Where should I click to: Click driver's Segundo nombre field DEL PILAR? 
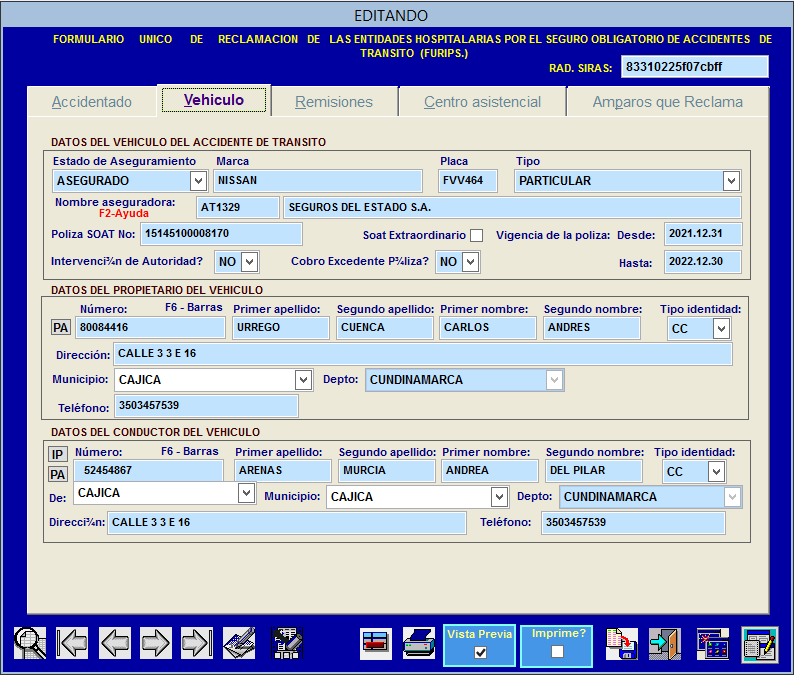(x=594, y=471)
